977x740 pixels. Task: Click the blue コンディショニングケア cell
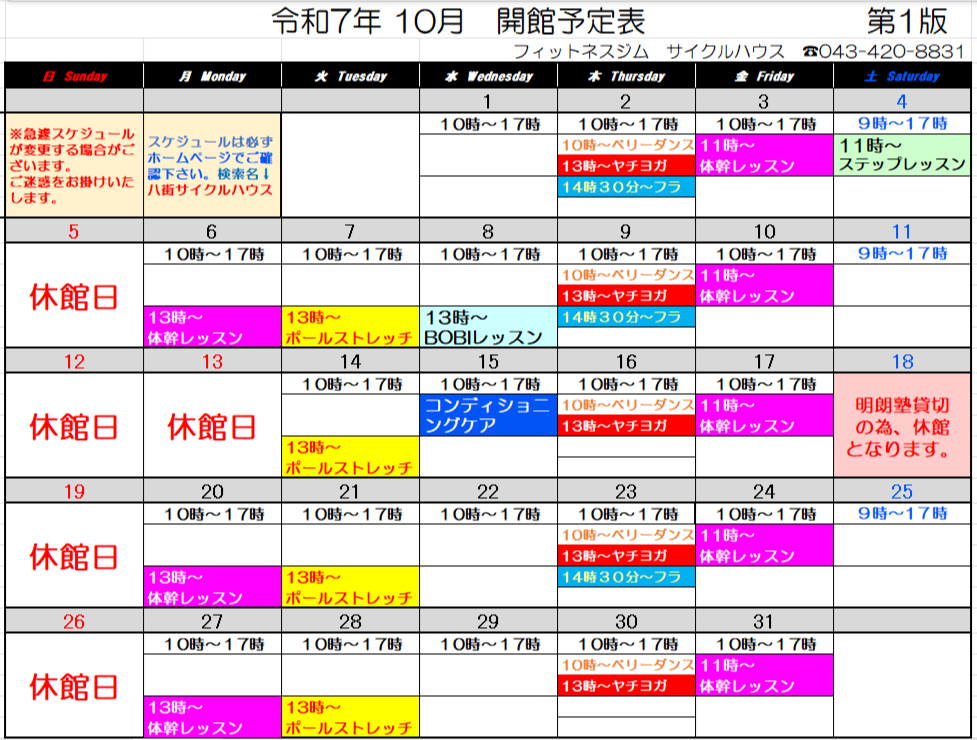pos(487,416)
